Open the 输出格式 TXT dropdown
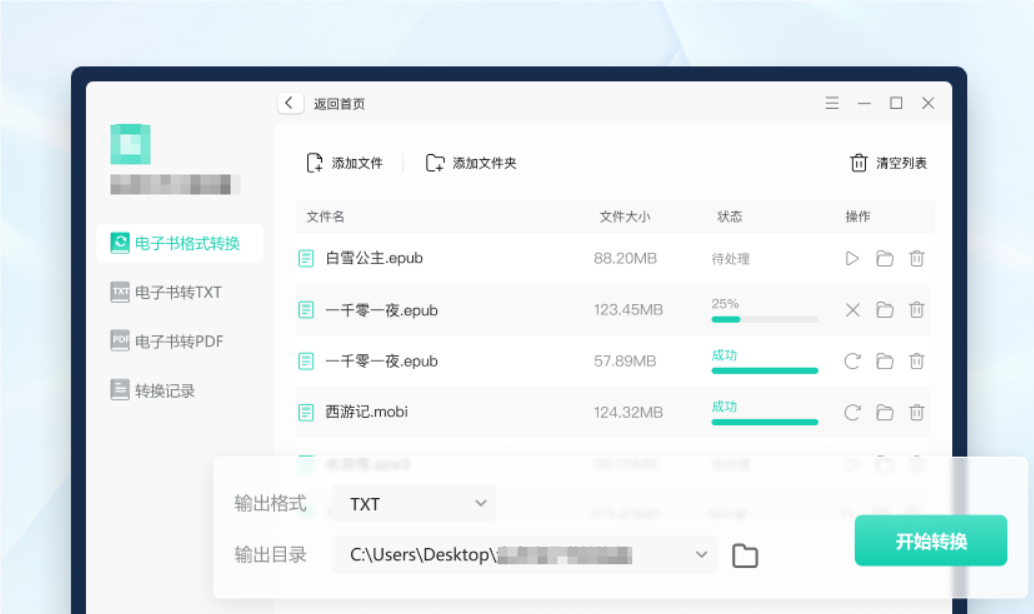 414,504
